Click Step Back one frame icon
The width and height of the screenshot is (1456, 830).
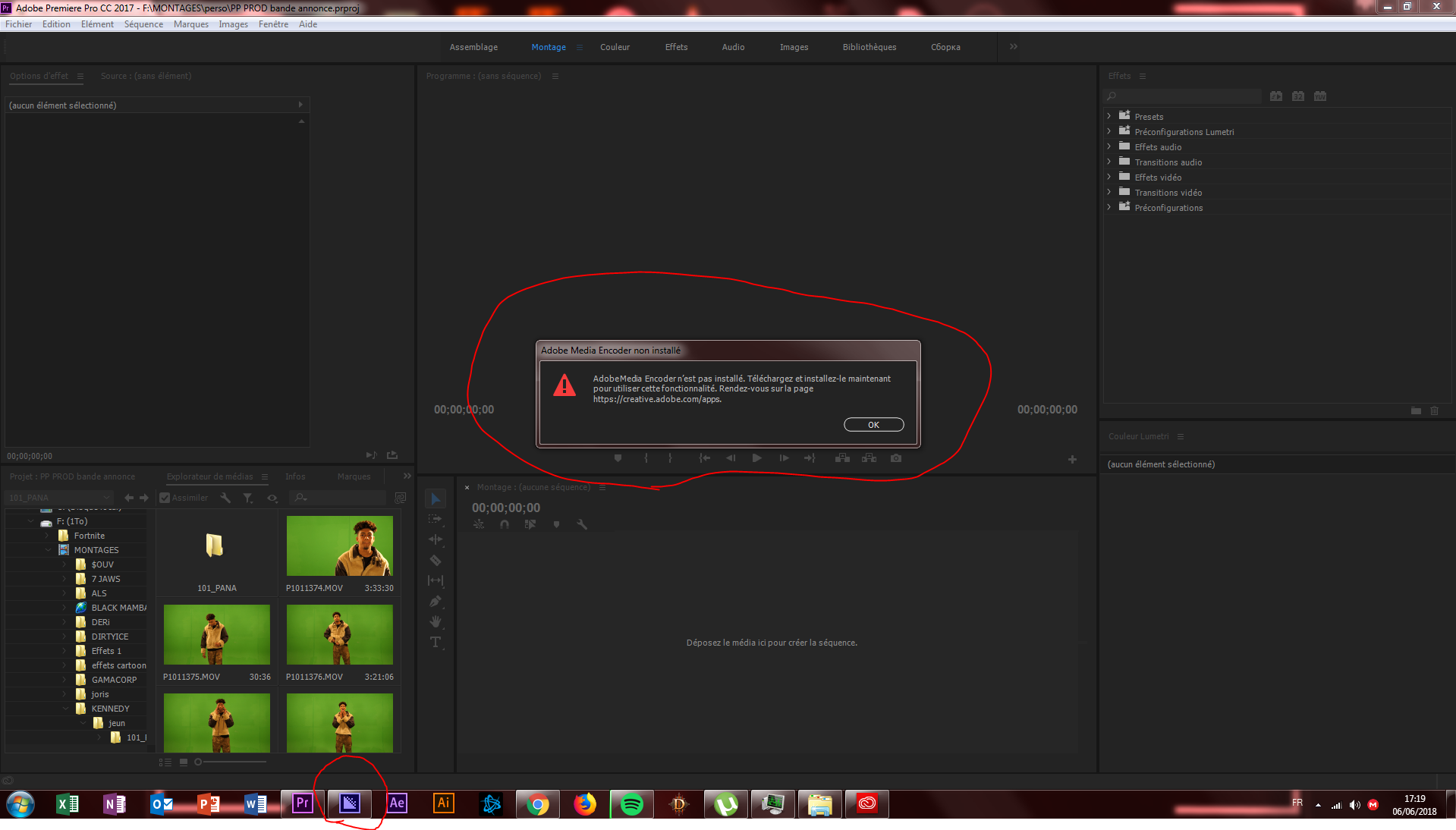tap(731, 458)
